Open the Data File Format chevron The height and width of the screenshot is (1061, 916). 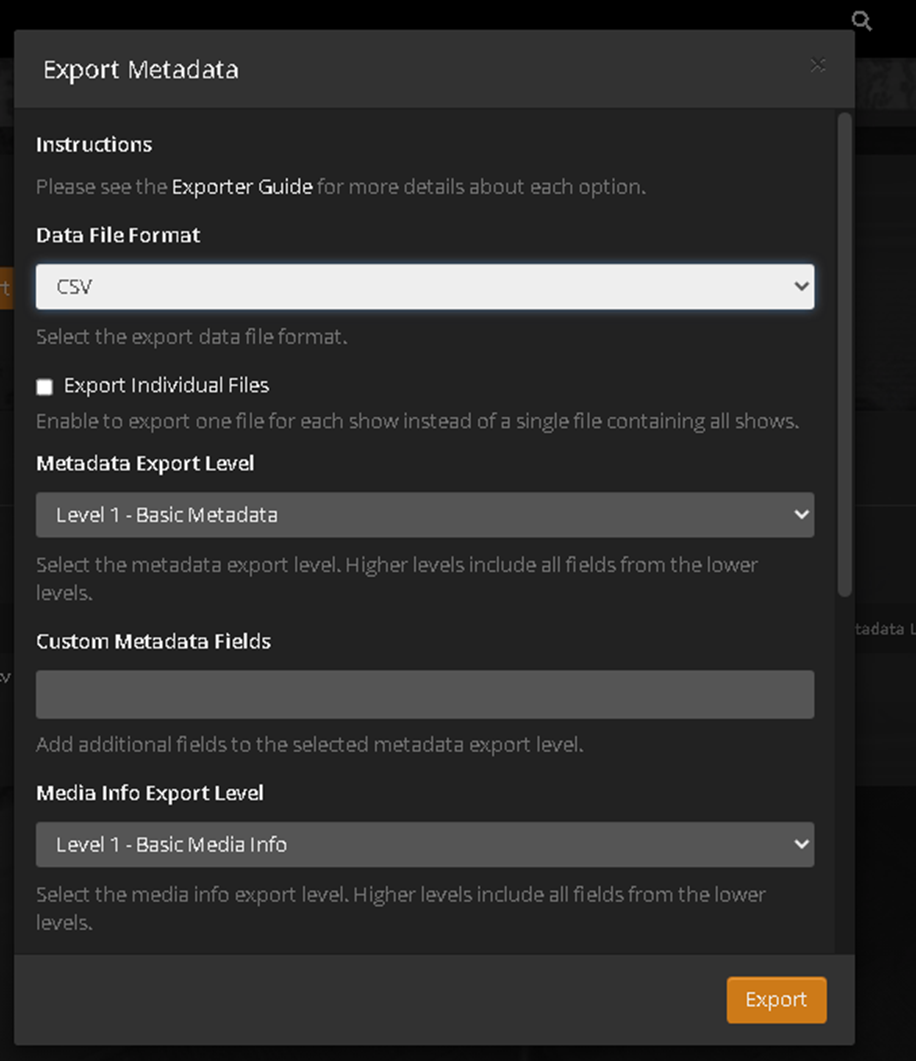click(x=800, y=287)
